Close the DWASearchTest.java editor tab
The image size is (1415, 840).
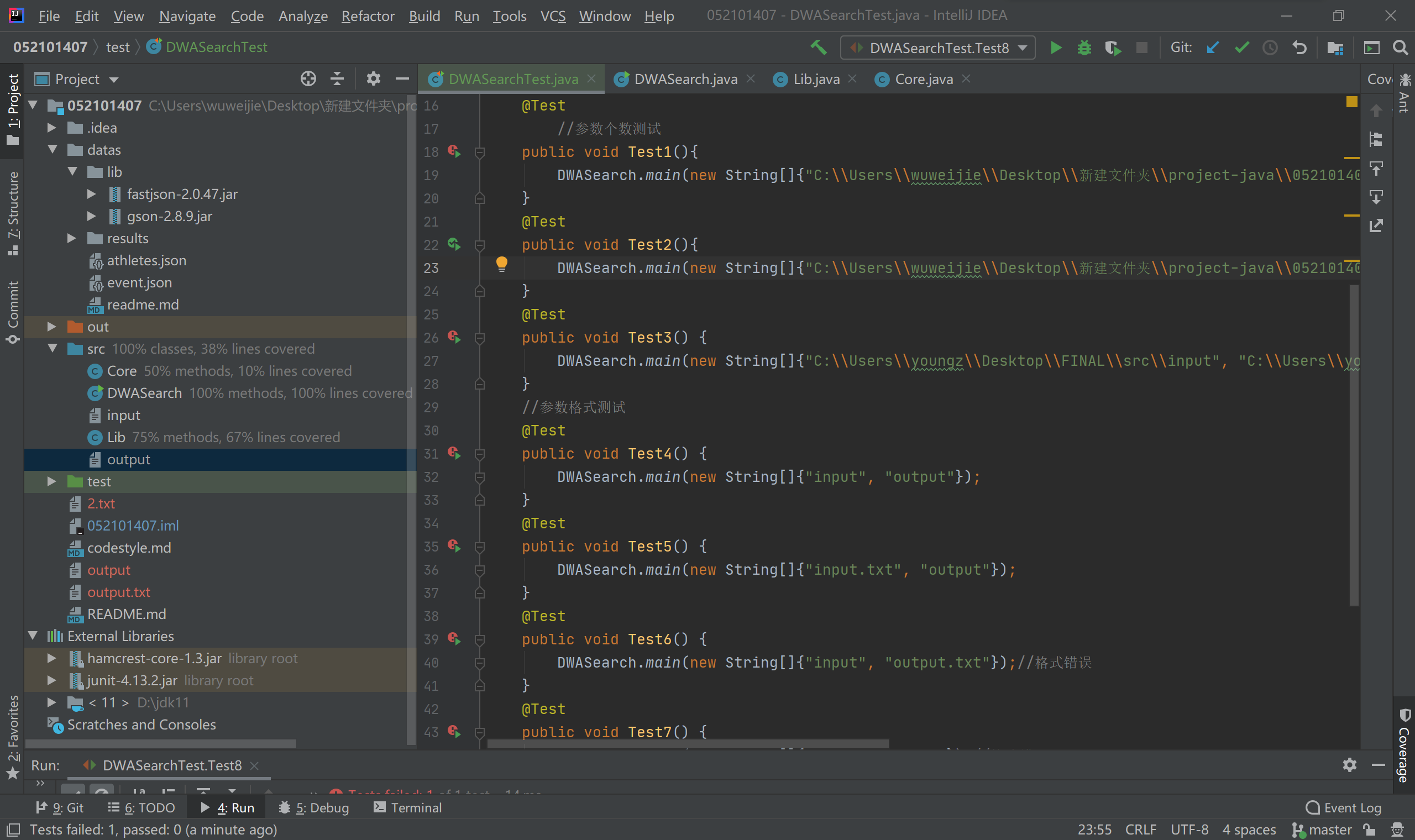click(591, 78)
